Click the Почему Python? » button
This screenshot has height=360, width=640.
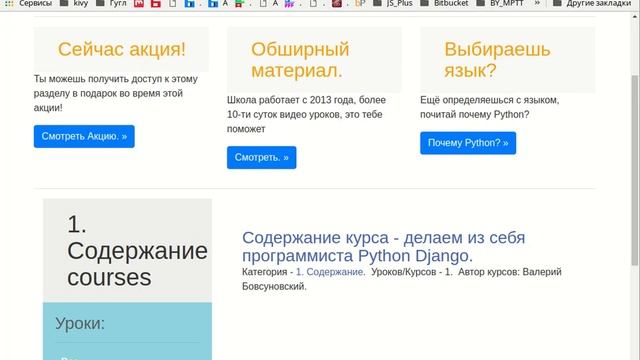coord(468,143)
